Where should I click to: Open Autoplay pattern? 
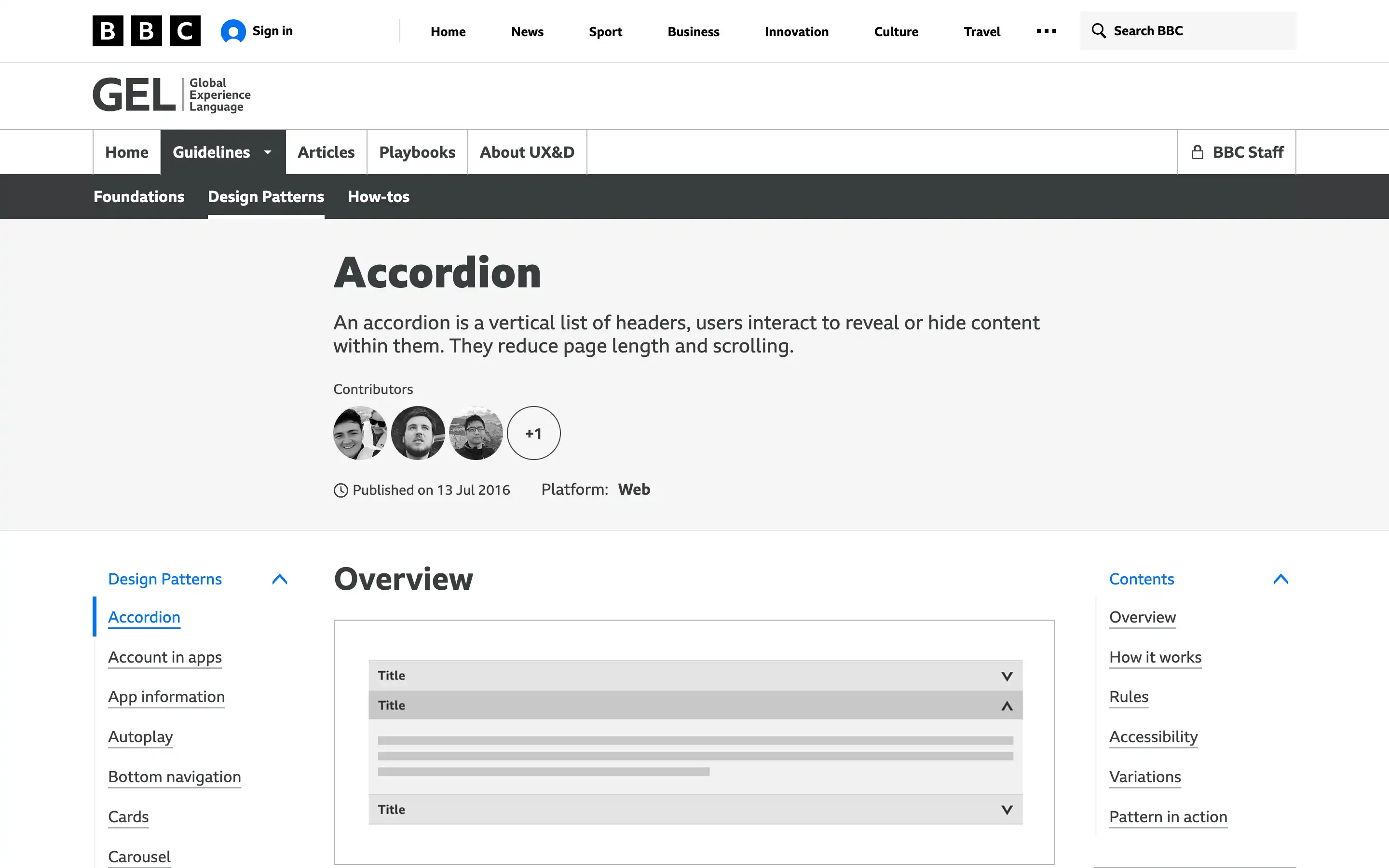tap(140, 737)
